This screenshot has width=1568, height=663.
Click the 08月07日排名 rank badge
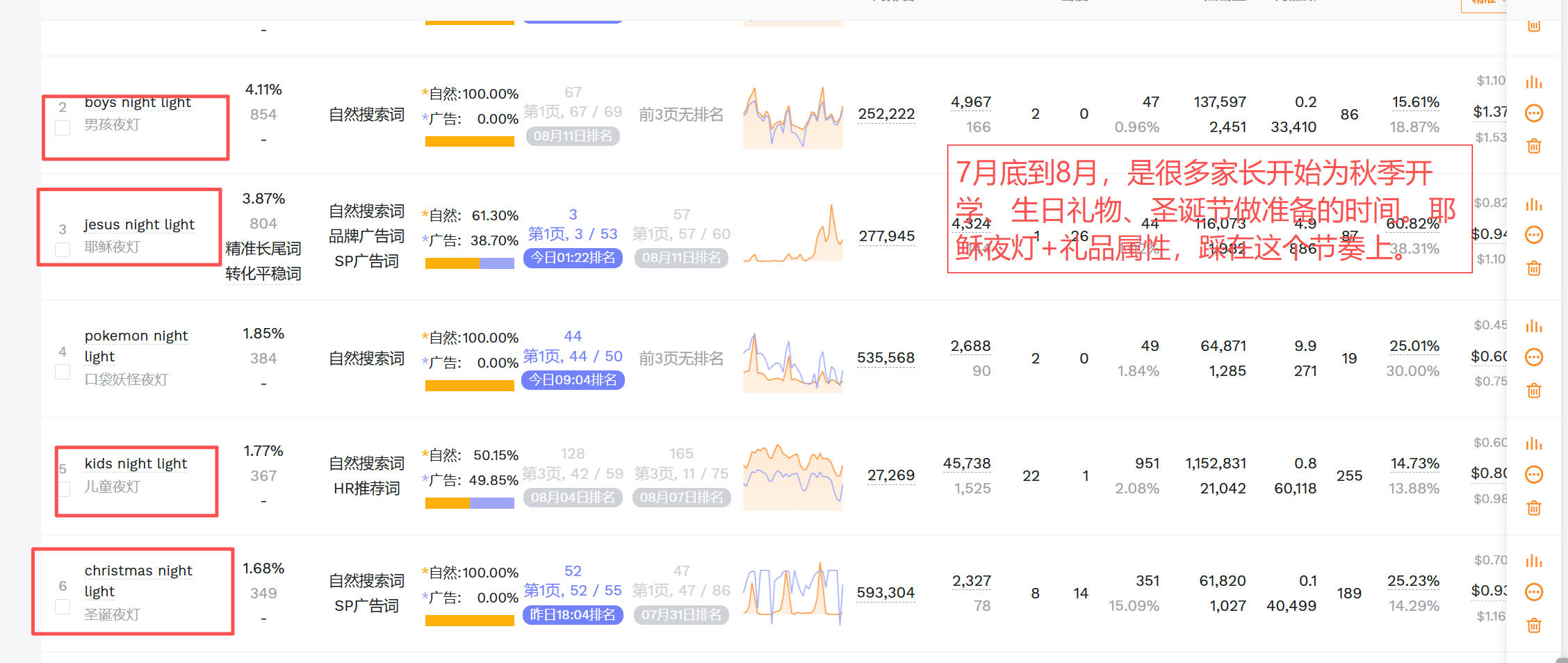(x=681, y=498)
